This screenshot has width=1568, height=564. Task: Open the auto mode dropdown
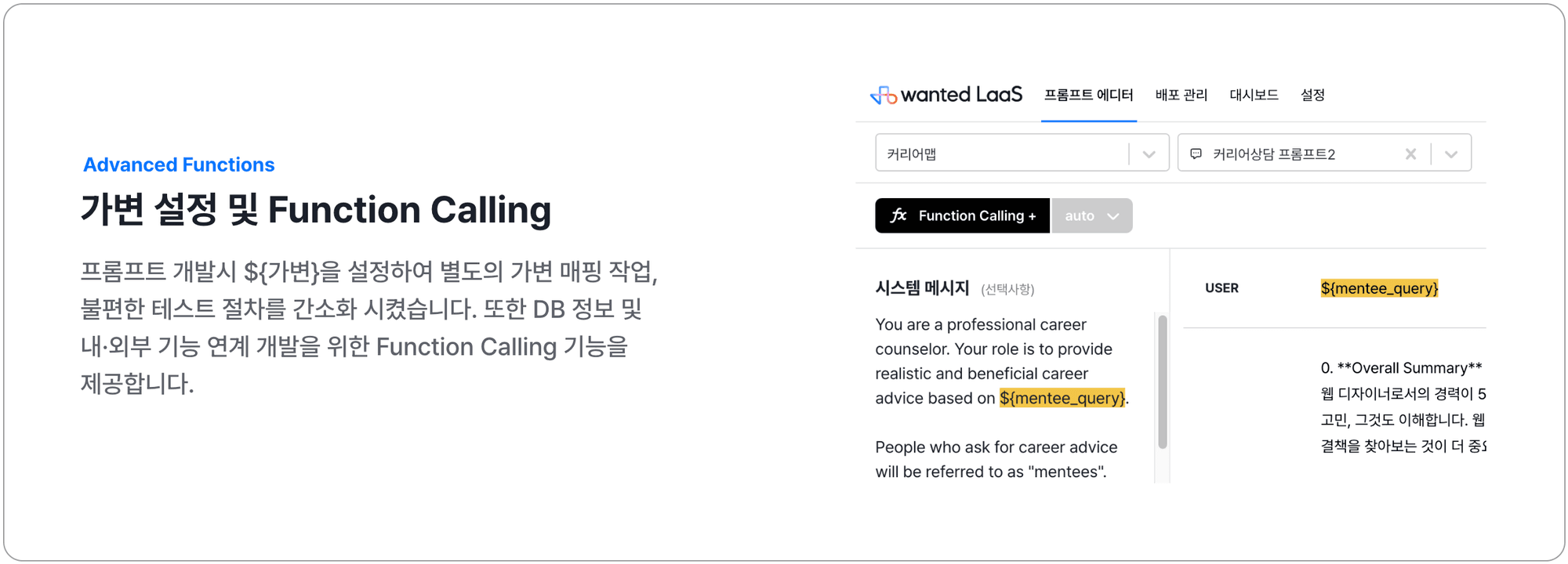click(x=1092, y=215)
